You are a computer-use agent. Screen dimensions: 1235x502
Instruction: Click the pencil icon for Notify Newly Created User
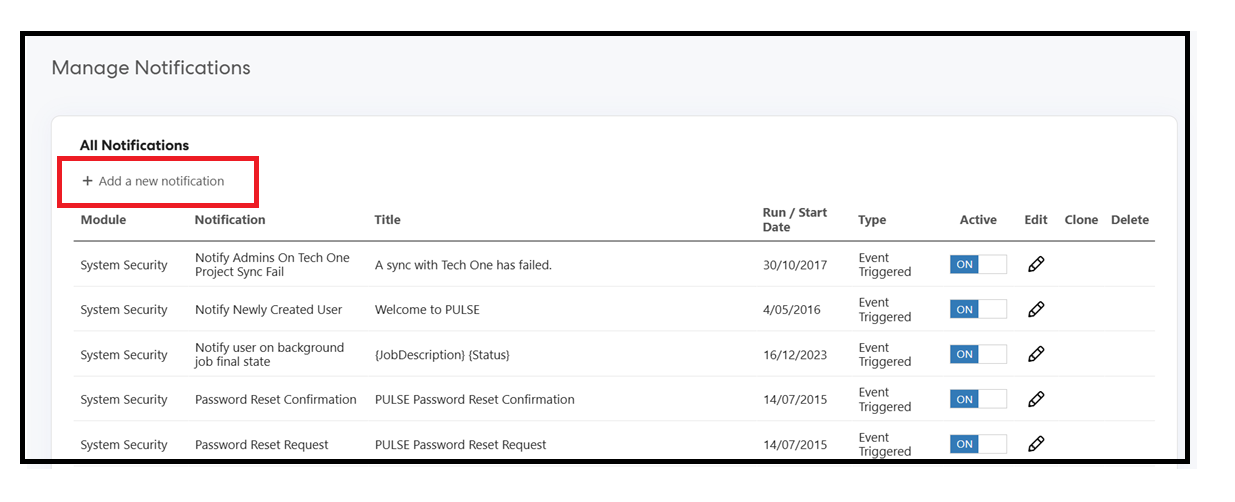click(x=1036, y=309)
